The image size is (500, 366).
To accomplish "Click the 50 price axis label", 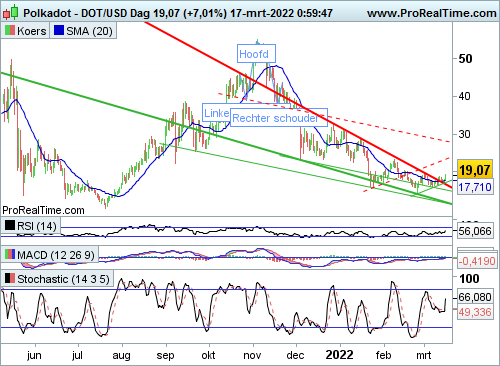I will click(465, 59).
